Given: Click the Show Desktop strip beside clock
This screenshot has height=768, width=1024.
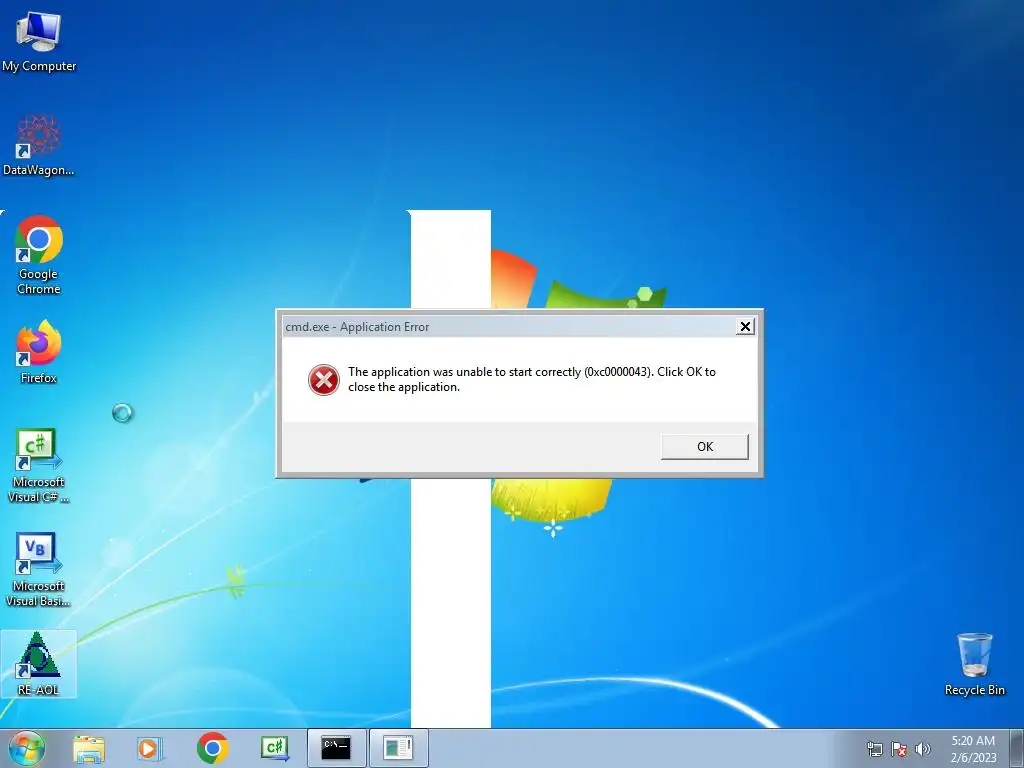Looking at the screenshot, I should [1016, 748].
